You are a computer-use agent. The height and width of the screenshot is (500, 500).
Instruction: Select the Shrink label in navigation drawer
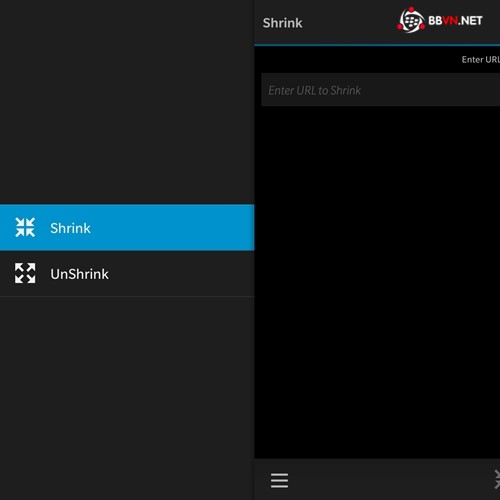[70, 228]
